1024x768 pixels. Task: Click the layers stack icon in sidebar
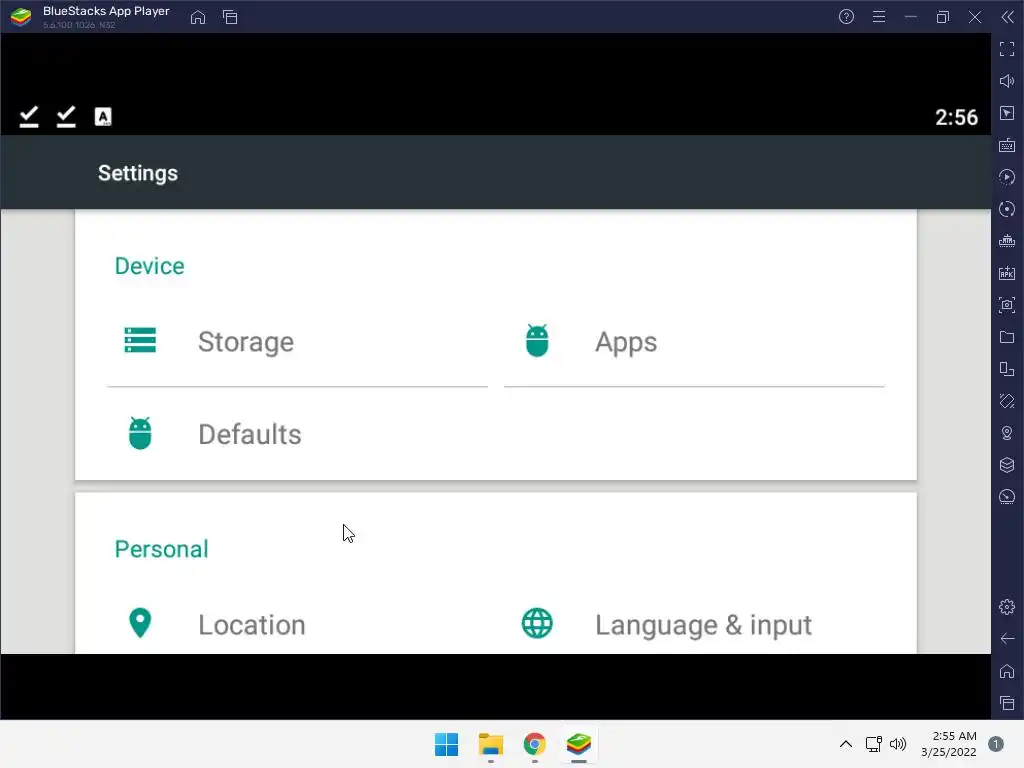click(x=1007, y=465)
